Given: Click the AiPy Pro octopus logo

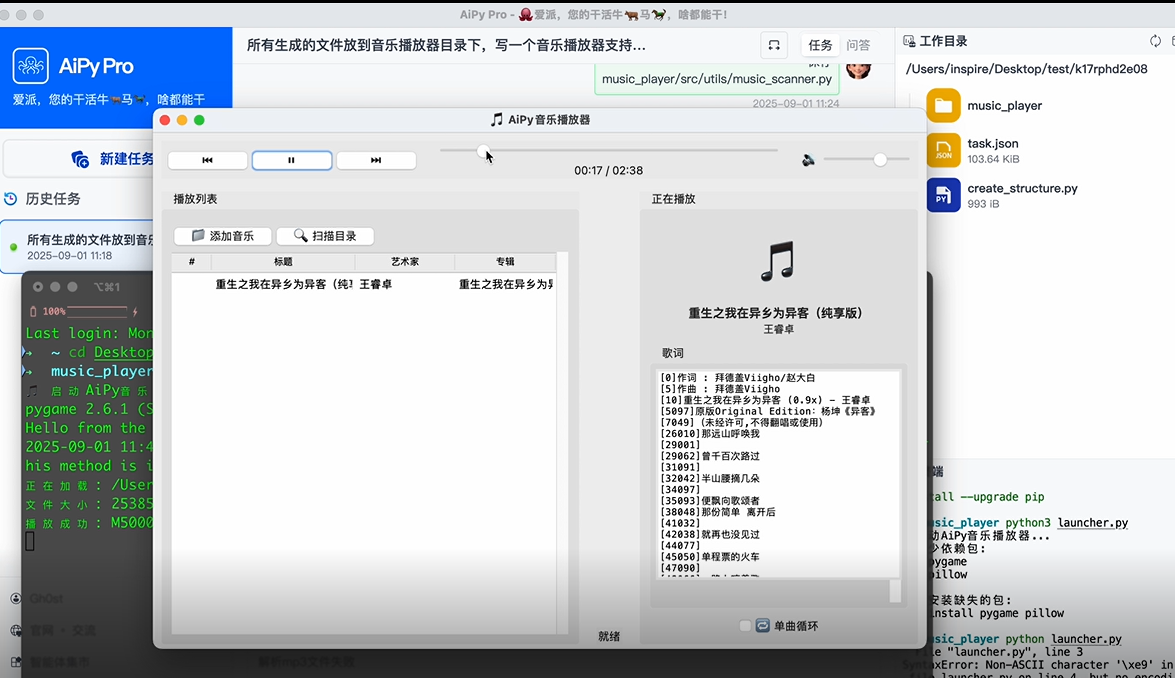Looking at the screenshot, I should (31, 66).
